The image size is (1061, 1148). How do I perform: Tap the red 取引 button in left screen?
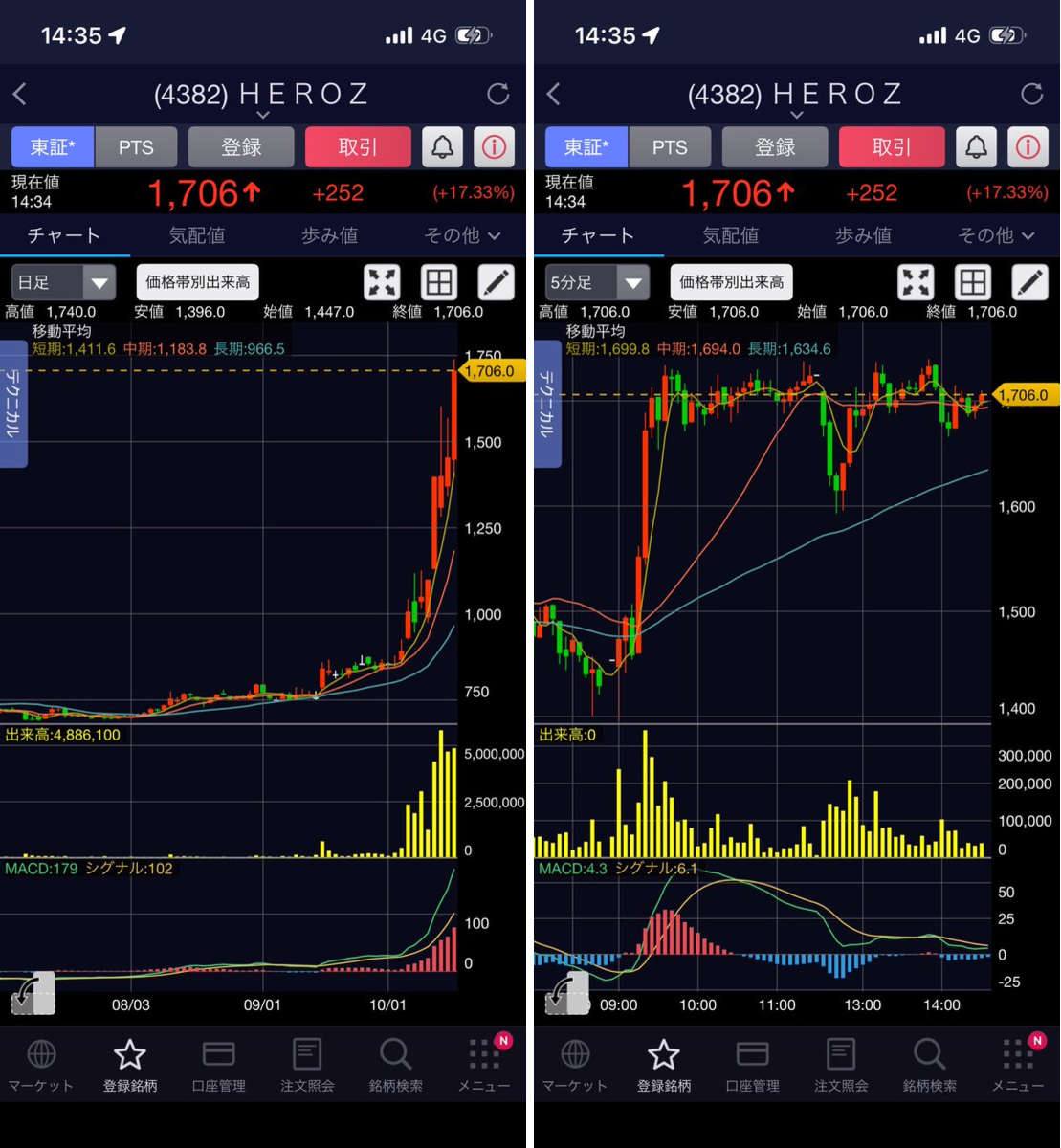pyautogui.click(x=358, y=147)
